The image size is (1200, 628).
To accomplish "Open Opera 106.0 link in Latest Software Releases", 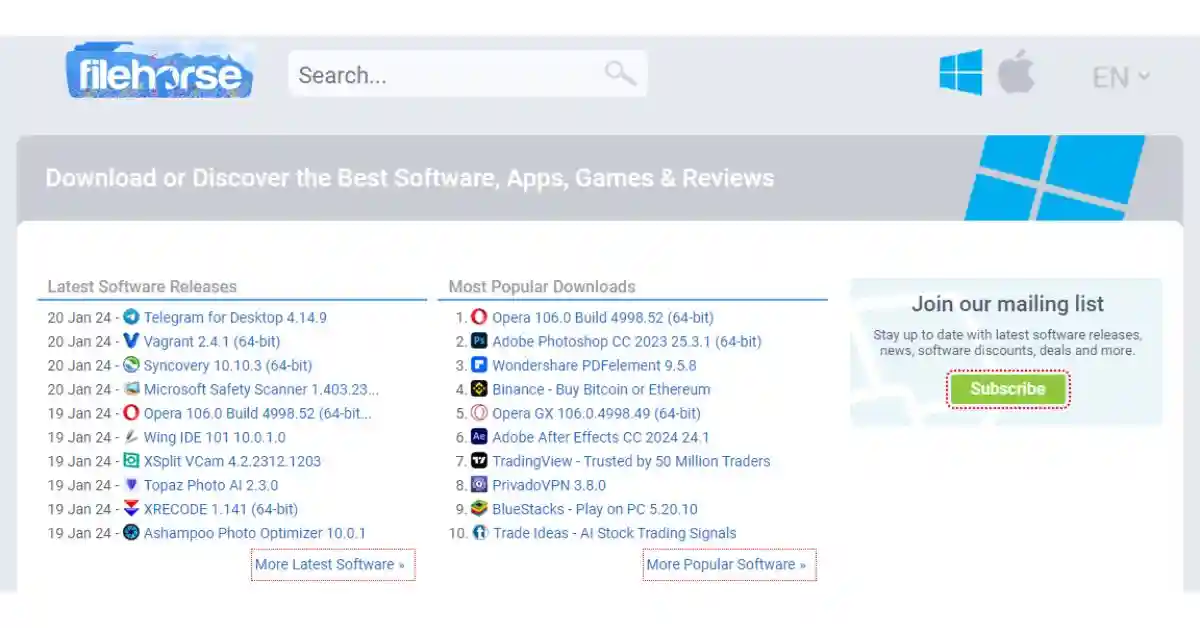I will coord(258,413).
